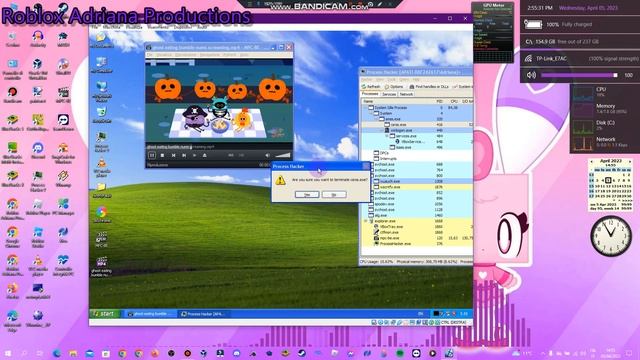640x360 pixels.
Task: Open Options in Process Hacker toolbar
Action: click(394, 87)
